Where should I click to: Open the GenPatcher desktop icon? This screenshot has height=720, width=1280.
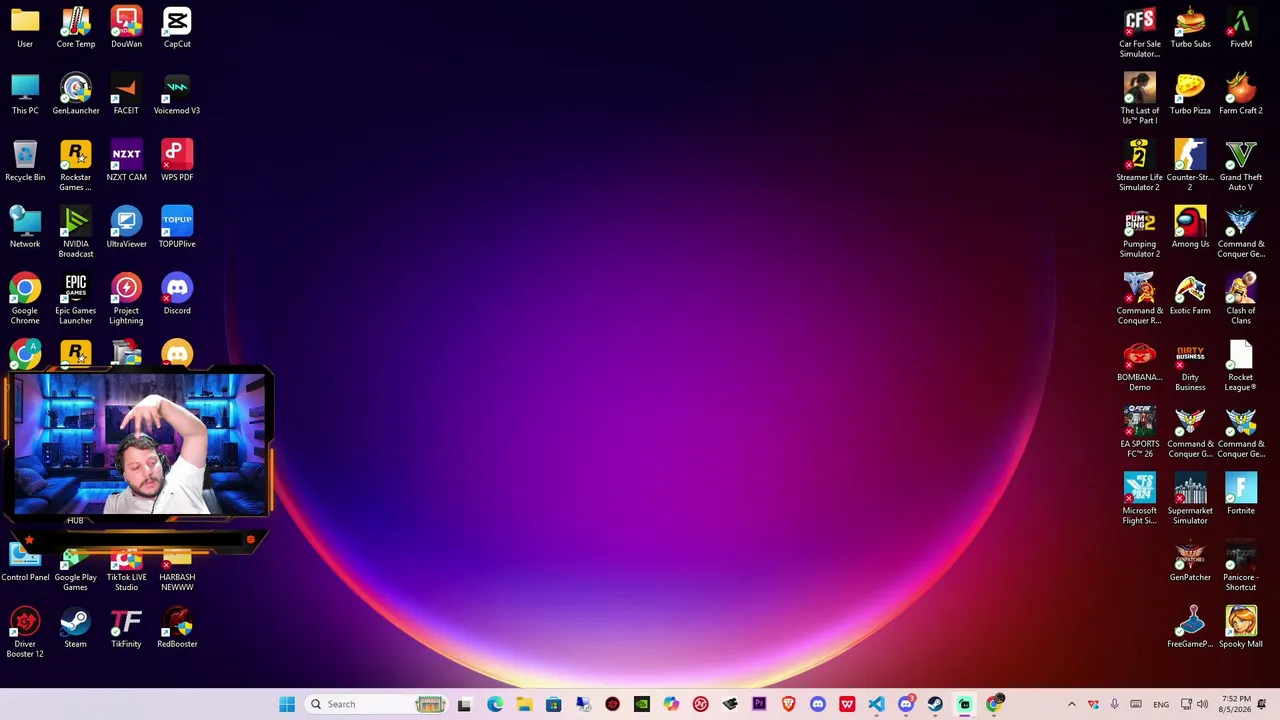click(x=1190, y=562)
